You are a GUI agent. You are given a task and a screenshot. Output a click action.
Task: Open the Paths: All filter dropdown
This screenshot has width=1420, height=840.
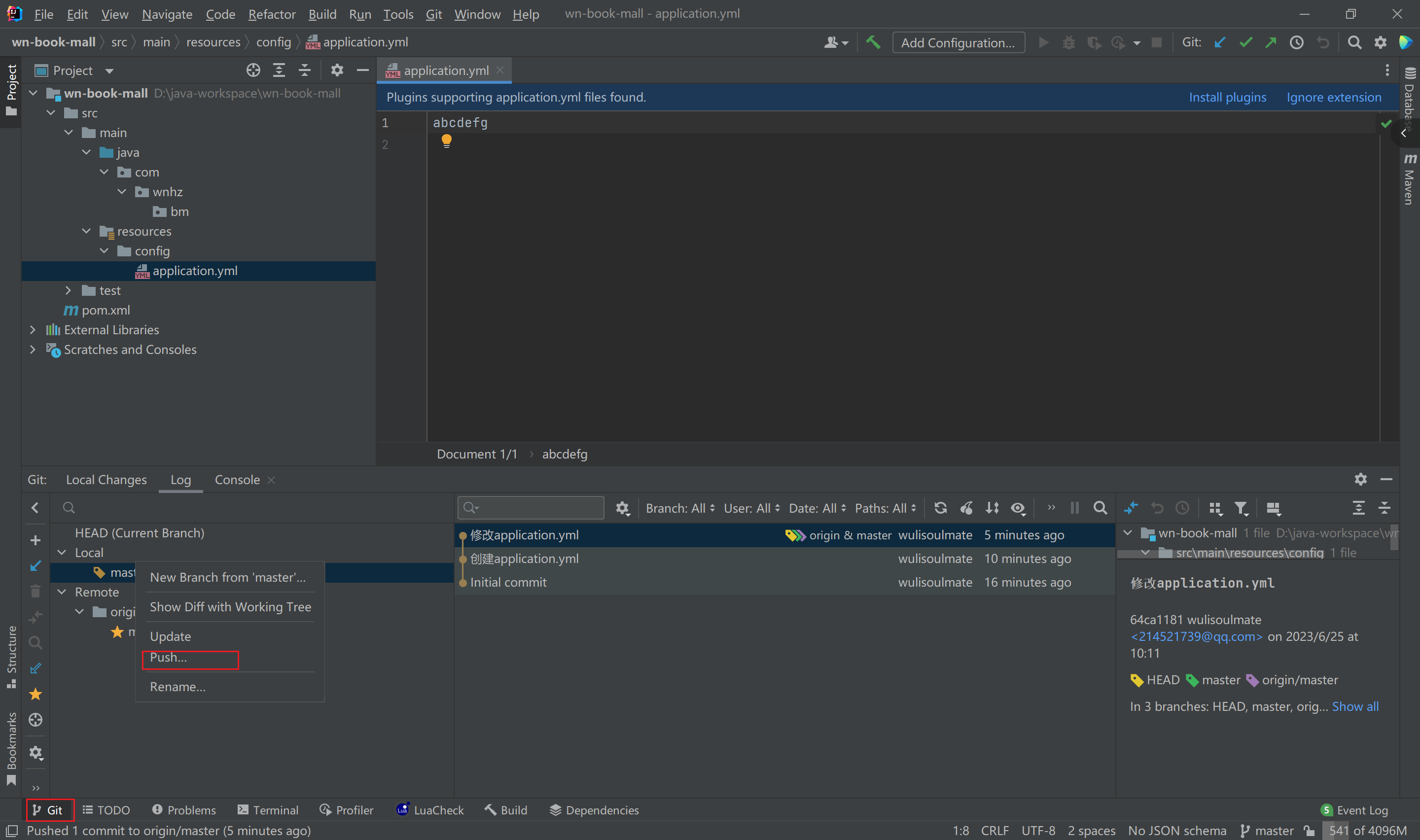pos(885,508)
